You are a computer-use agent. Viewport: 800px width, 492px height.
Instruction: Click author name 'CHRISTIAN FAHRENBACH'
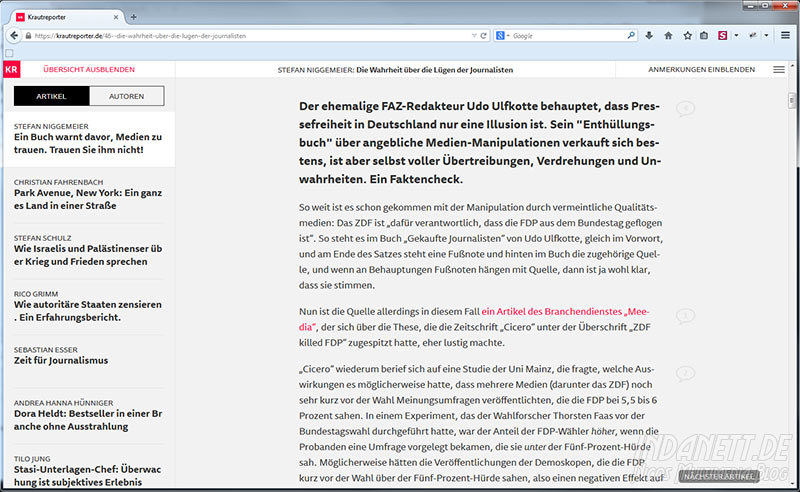click(58, 182)
